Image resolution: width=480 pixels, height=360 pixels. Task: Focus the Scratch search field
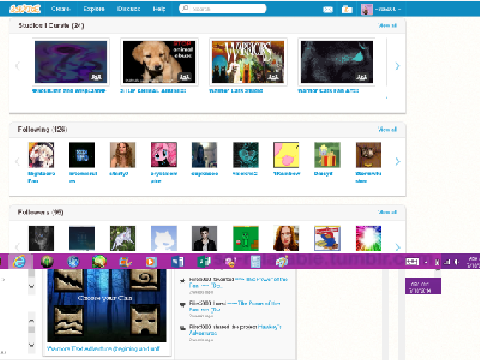coord(223,9)
